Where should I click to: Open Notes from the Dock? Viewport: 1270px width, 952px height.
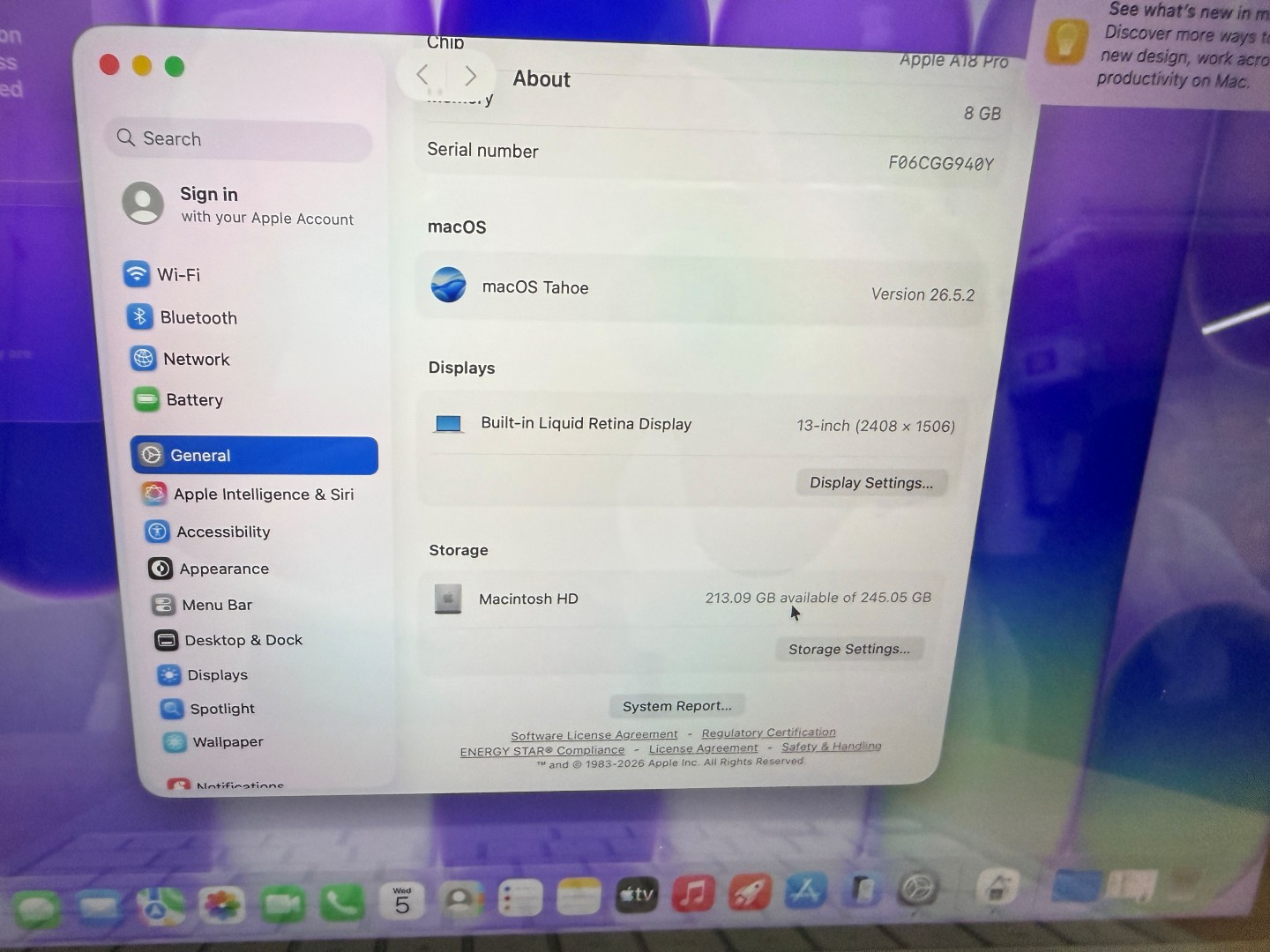(579, 897)
